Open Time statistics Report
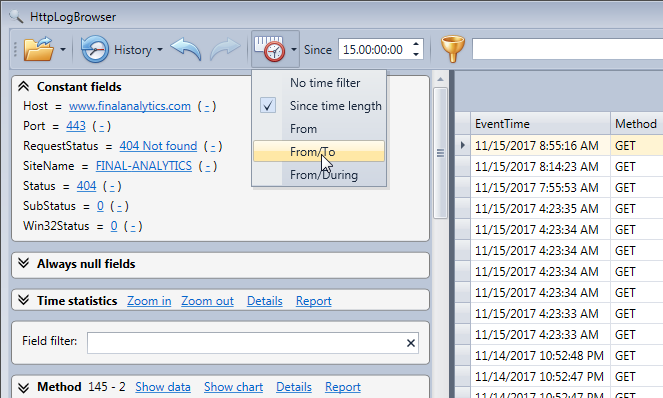 (x=314, y=301)
